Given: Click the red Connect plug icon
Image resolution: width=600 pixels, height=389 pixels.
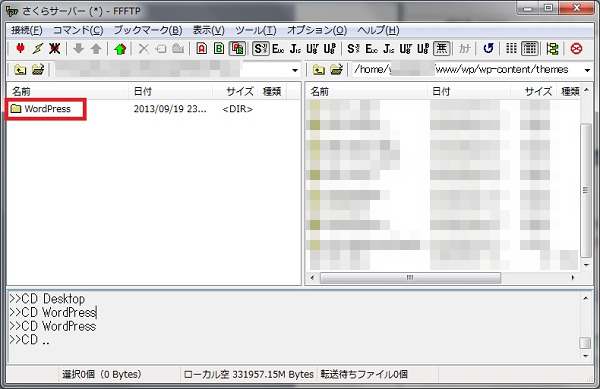Looking at the screenshot, I should point(20,49).
